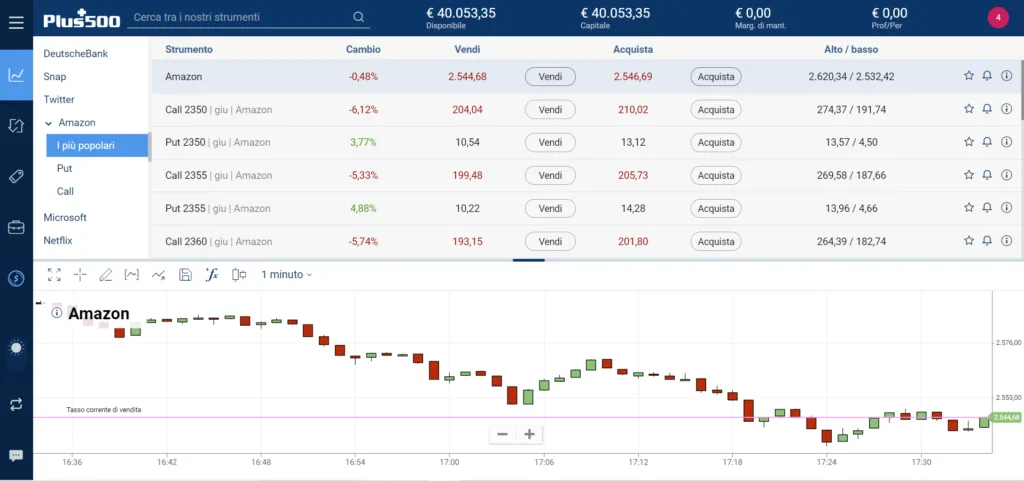Open the live chat bubble icon
This screenshot has height=481, width=1024.
coord(16,455)
